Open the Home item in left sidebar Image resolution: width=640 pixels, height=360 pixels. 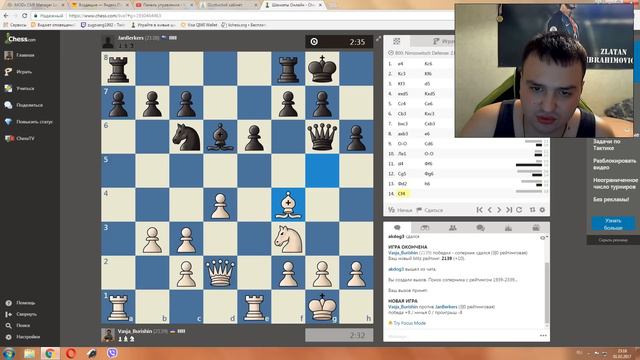coord(20,55)
